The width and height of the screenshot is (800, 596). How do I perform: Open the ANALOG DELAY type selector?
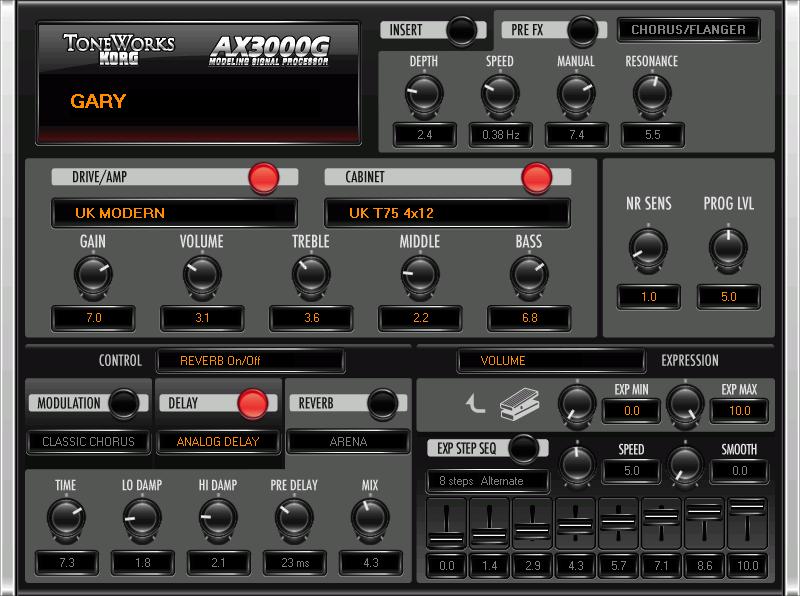pos(218,441)
